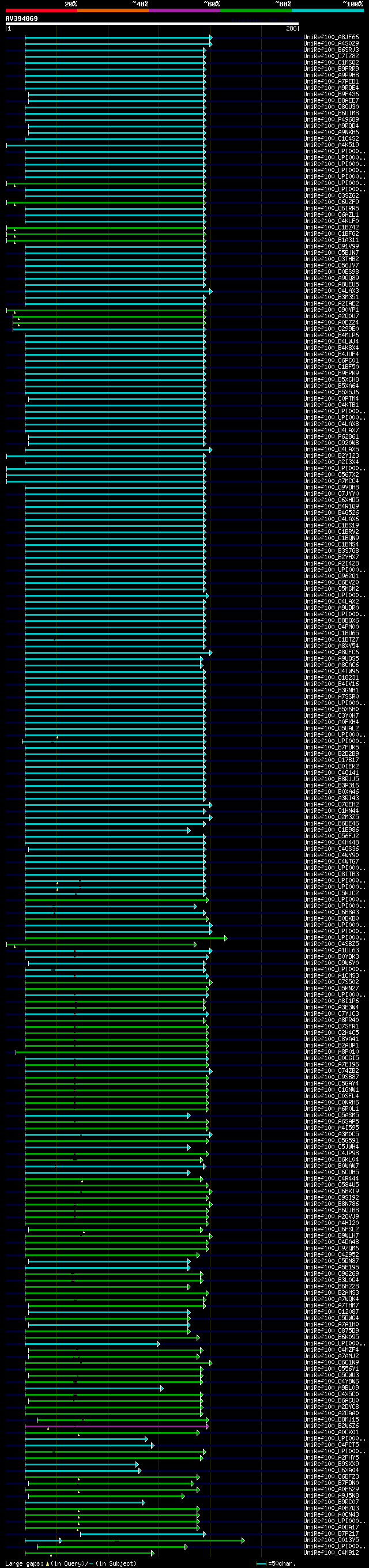This screenshot has width=369, height=1568.
Task: Click the UniRef100_Q7QEH2 label
Action: (332, 805)
